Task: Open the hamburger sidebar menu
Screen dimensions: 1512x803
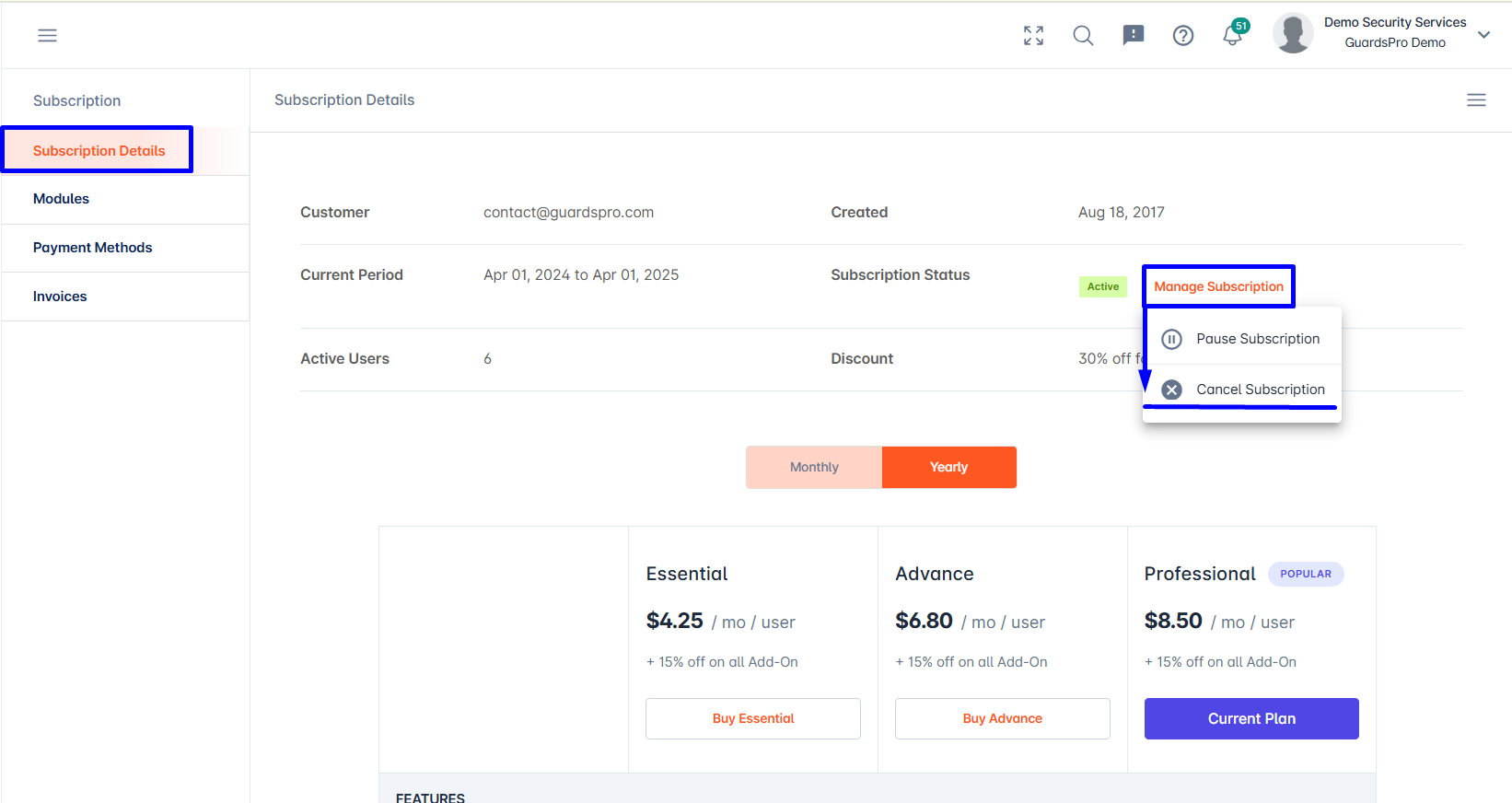Action: pos(47,35)
